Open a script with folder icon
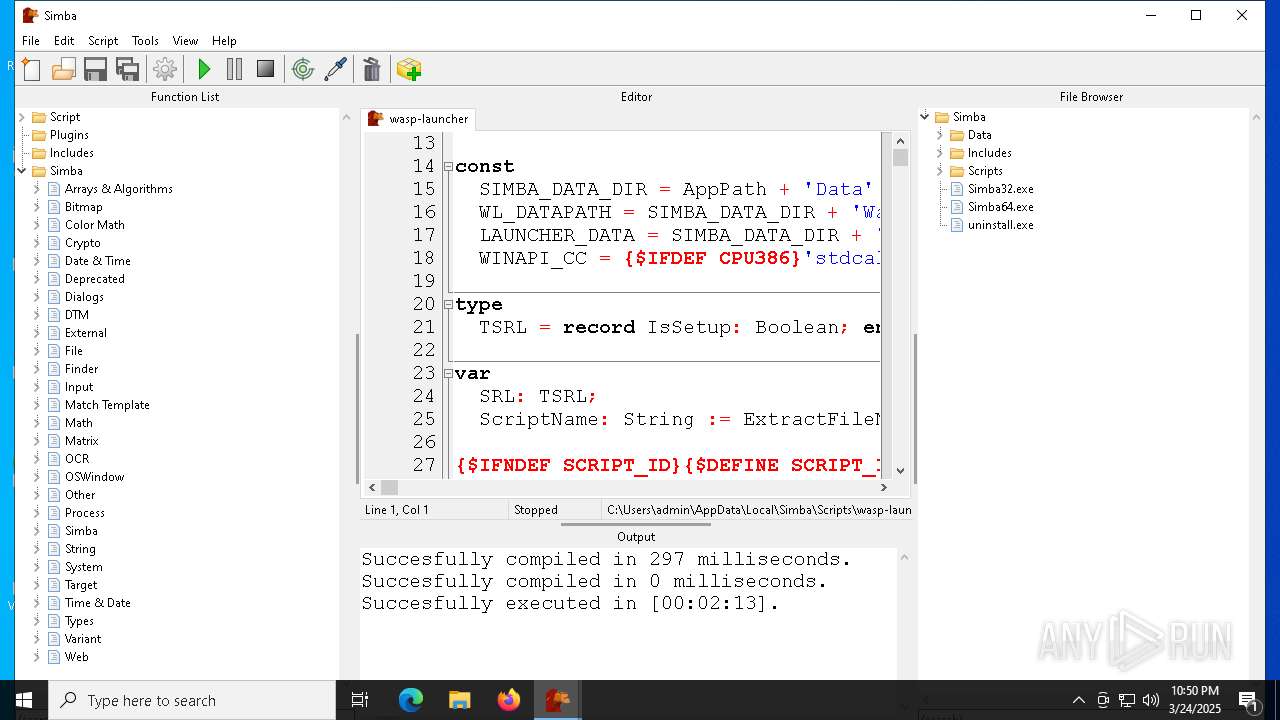The height and width of the screenshot is (720, 1280). (64, 69)
